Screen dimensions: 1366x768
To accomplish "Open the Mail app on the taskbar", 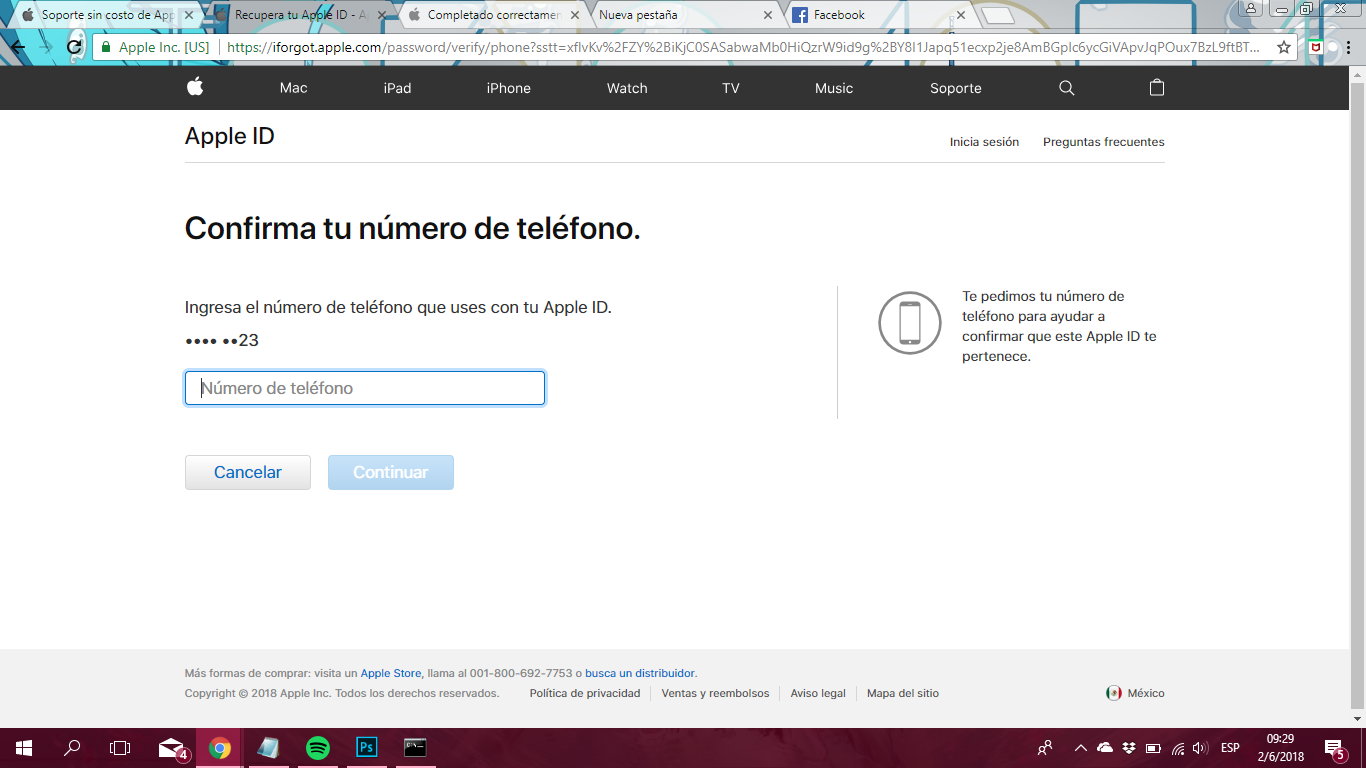I will pyautogui.click(x=172, y=748).
